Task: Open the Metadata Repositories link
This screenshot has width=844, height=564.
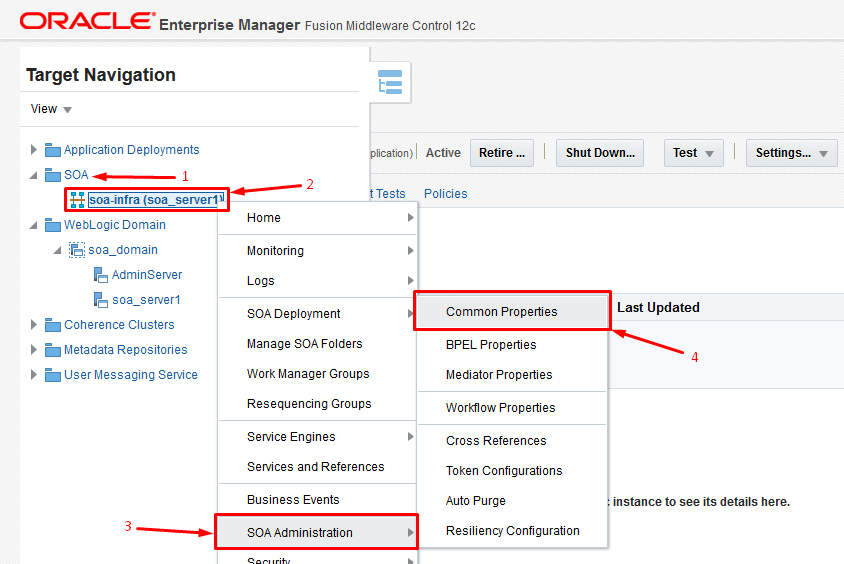Action: coord(125,350)
